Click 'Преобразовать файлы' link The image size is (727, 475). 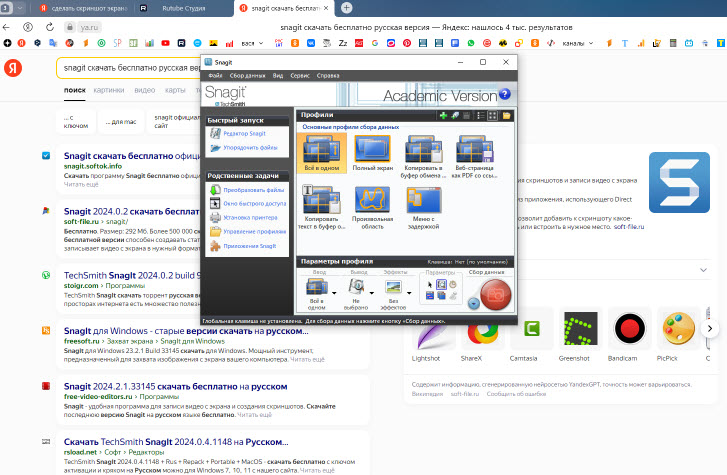pyautogui.click(x=254, y=190)
